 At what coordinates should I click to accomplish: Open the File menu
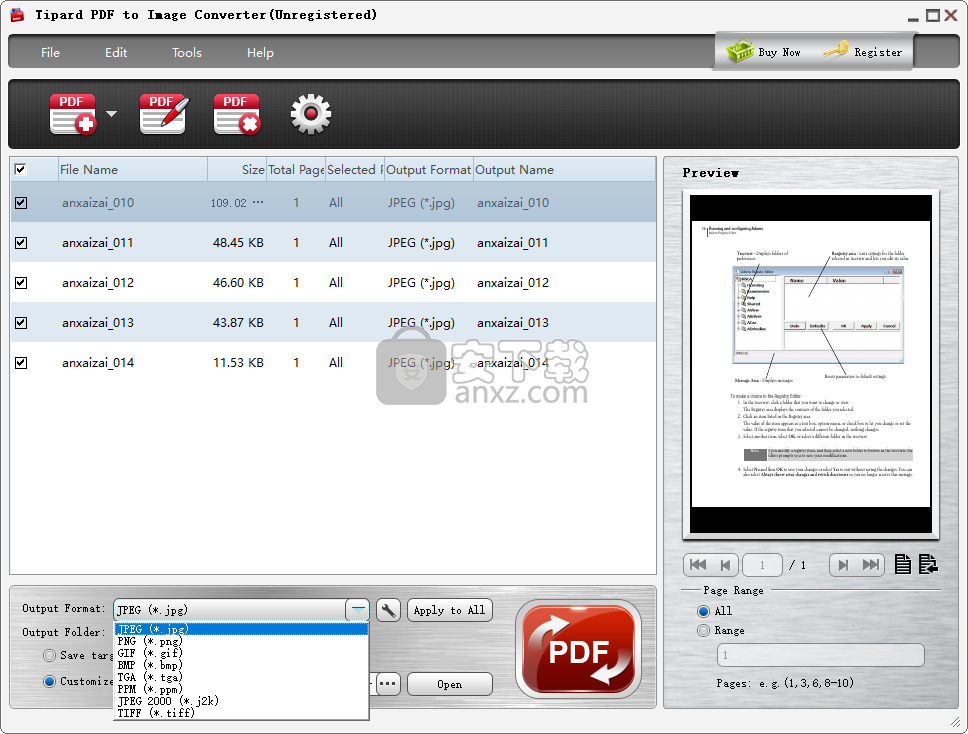point(51,52)
